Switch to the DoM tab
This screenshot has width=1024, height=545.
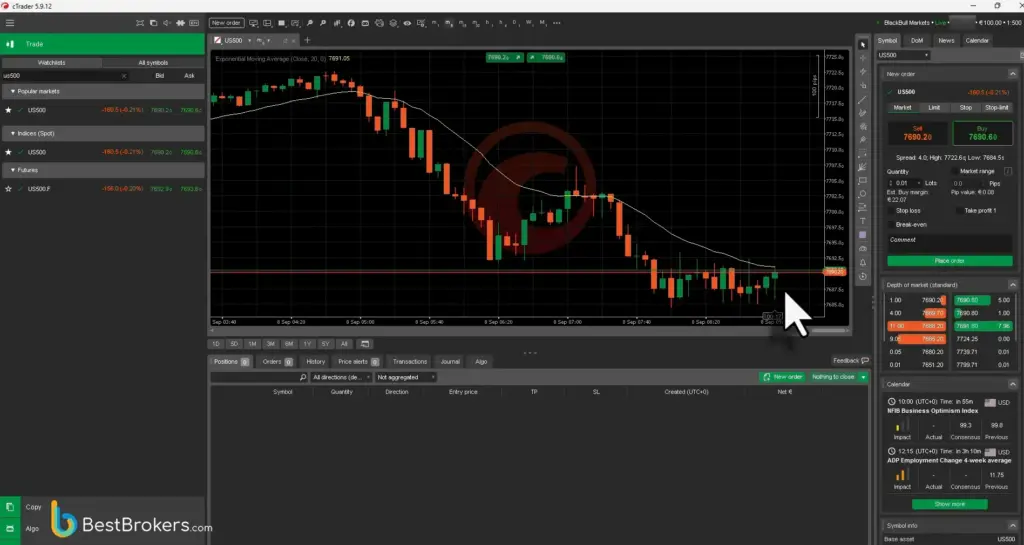pyautogui.click(x=917, y=40)
